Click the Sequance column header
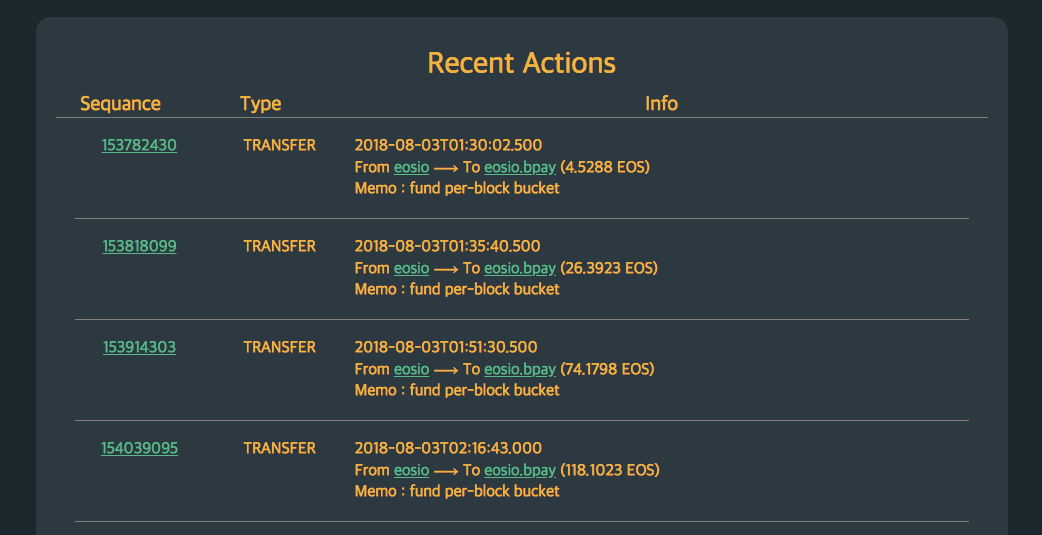 pos(120,103)
